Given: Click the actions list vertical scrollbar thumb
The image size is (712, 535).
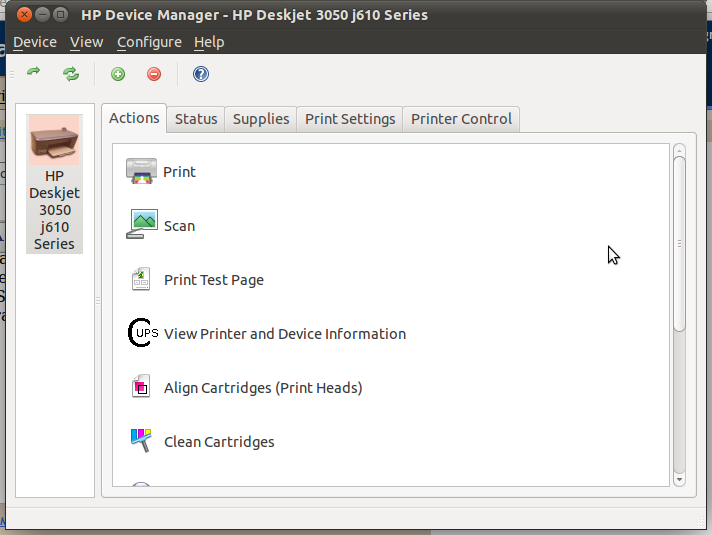Looking at the screenshot, I should (679, 244).
